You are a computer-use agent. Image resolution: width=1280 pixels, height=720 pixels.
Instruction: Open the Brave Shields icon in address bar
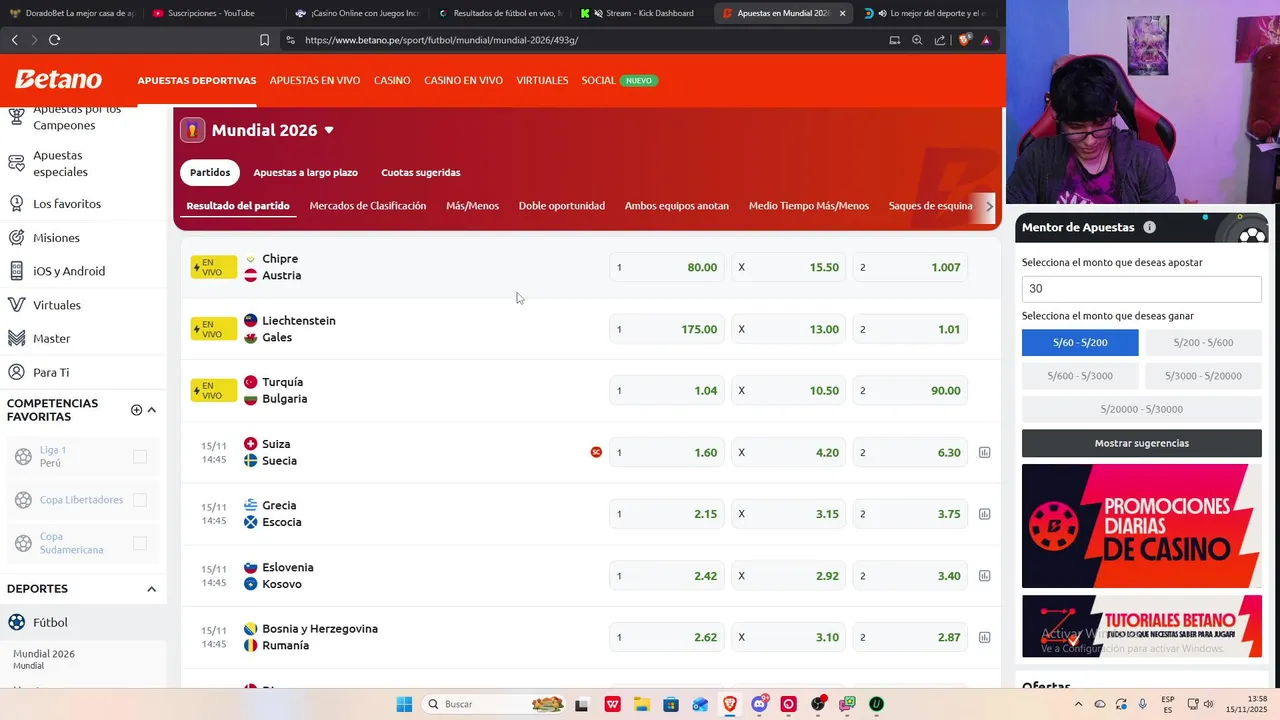pyautogui.click(x=964, y=40)
